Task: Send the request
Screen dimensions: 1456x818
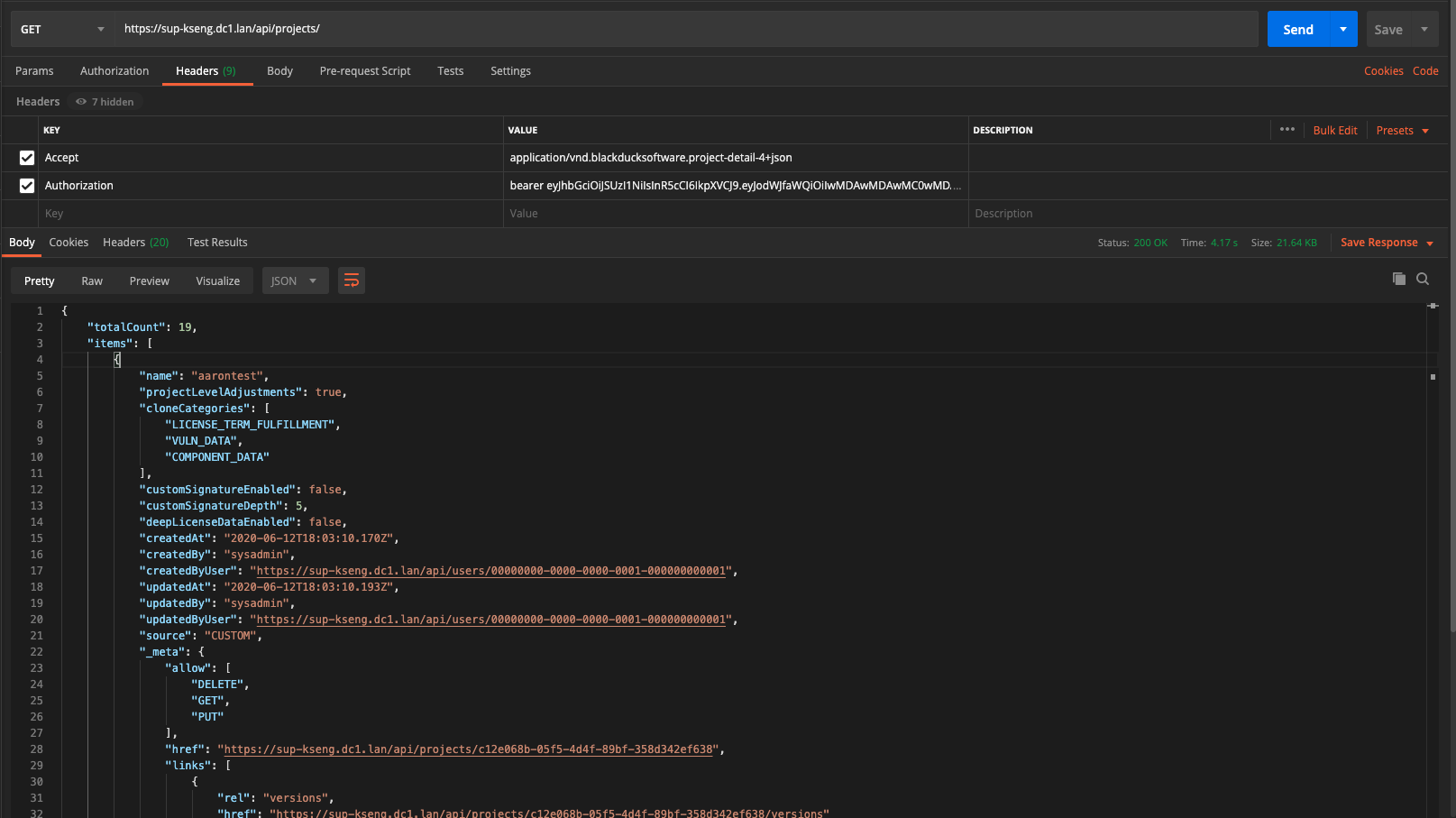Action: tap(1298, 29)
